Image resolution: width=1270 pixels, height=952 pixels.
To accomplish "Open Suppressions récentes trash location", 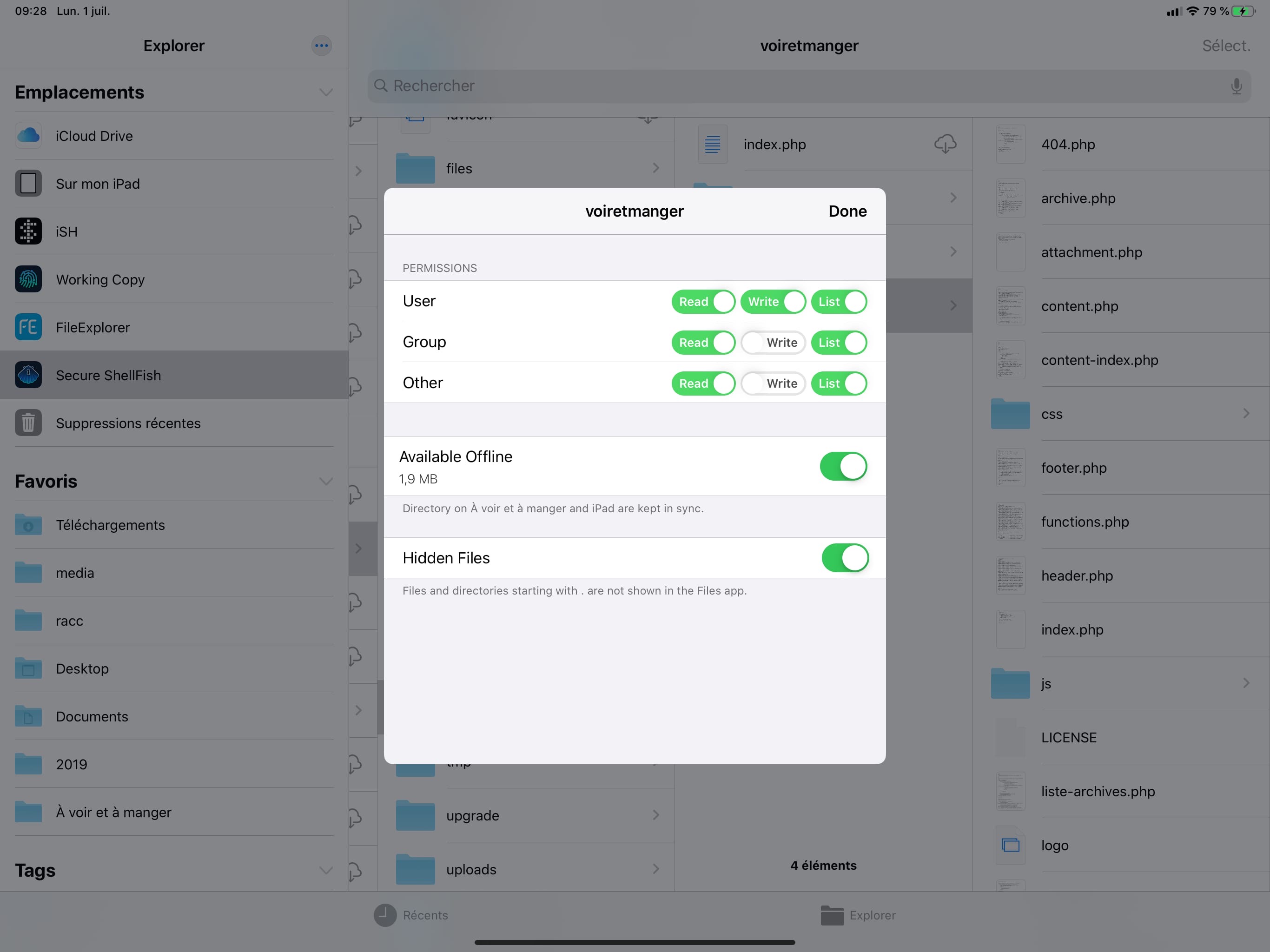I will (x=129, y=423).
